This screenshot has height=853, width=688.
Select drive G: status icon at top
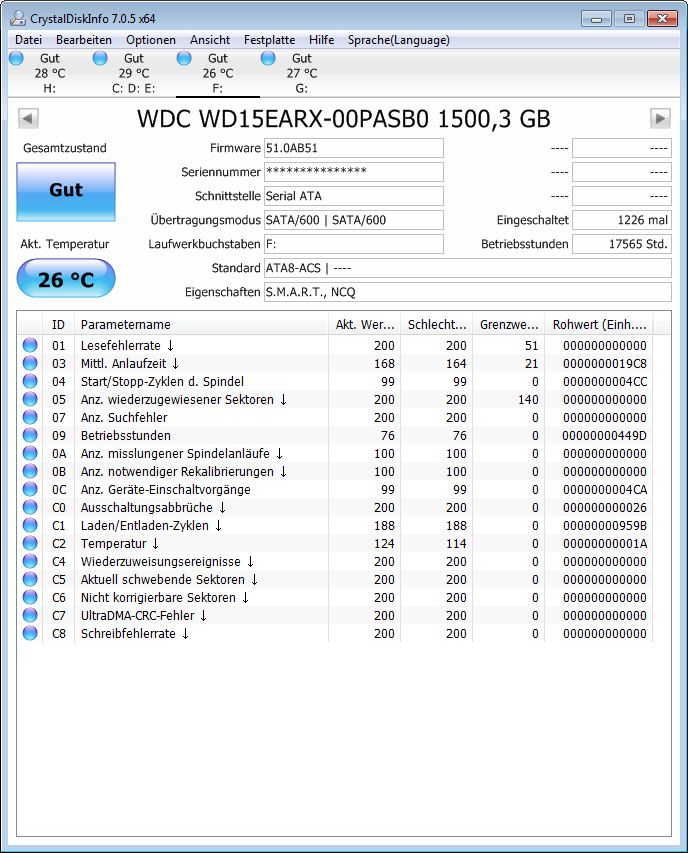tap(268, 58)
